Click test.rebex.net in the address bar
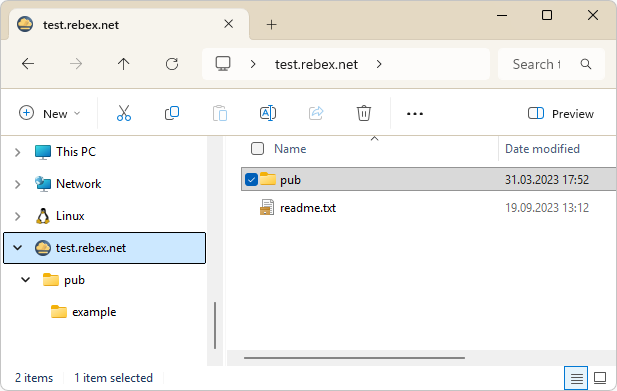Screen dimensions: 617x391 316,64
